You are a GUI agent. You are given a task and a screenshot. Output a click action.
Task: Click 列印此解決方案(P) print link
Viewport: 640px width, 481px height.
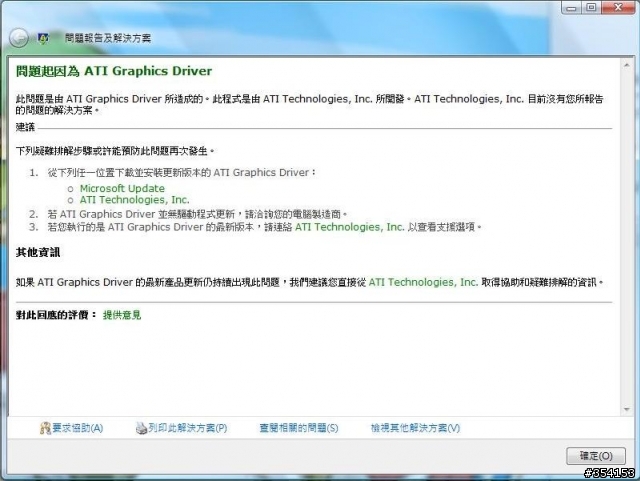188,428
